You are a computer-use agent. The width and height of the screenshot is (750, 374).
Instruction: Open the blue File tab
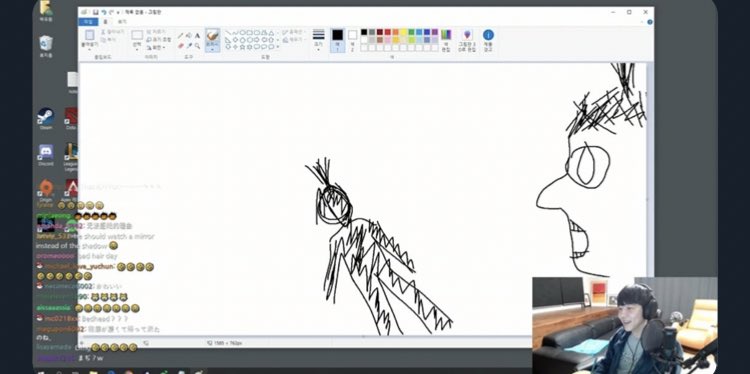pyautogui.click(x=88, y=22)
